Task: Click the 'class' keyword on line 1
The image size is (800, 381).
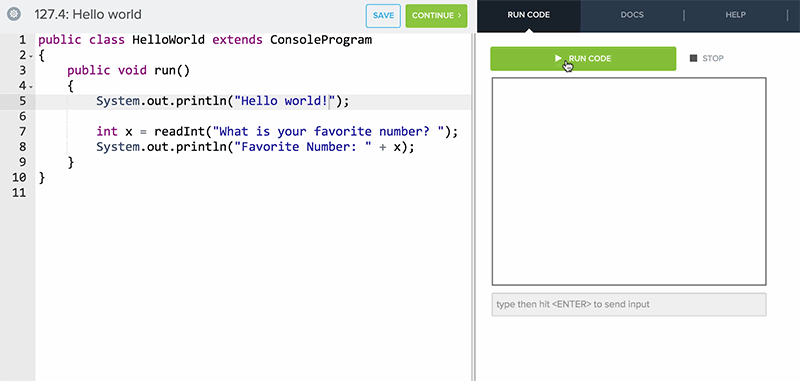Action: 107,40
